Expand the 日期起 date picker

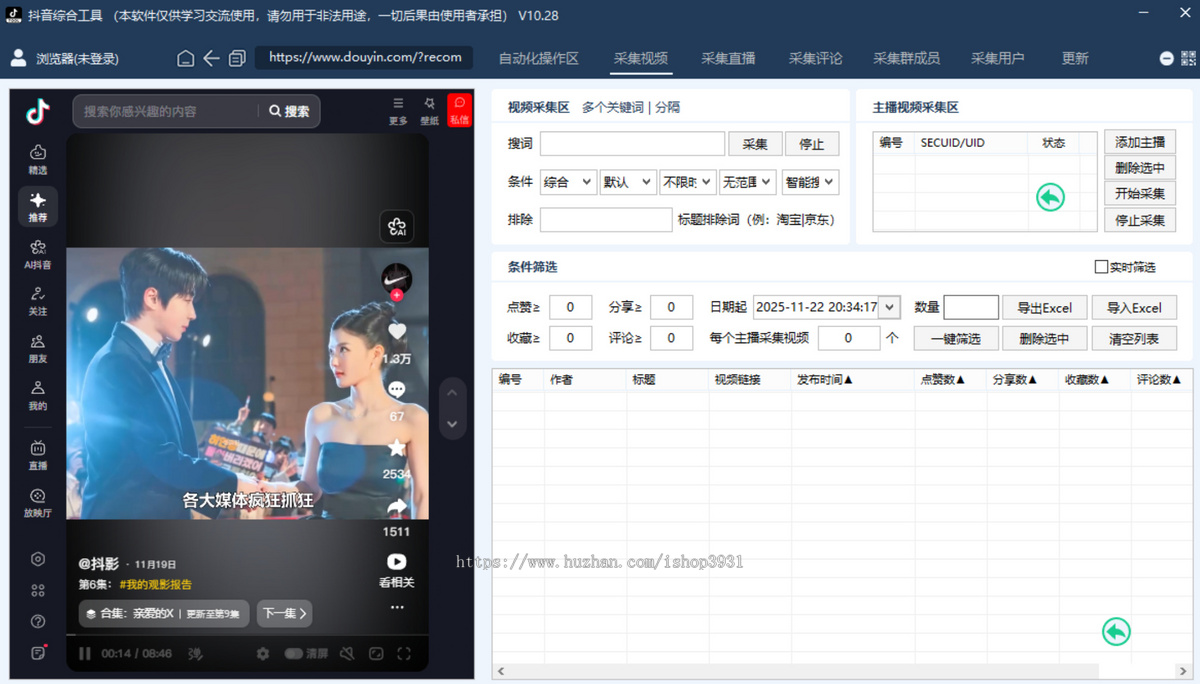pos(889,307)
